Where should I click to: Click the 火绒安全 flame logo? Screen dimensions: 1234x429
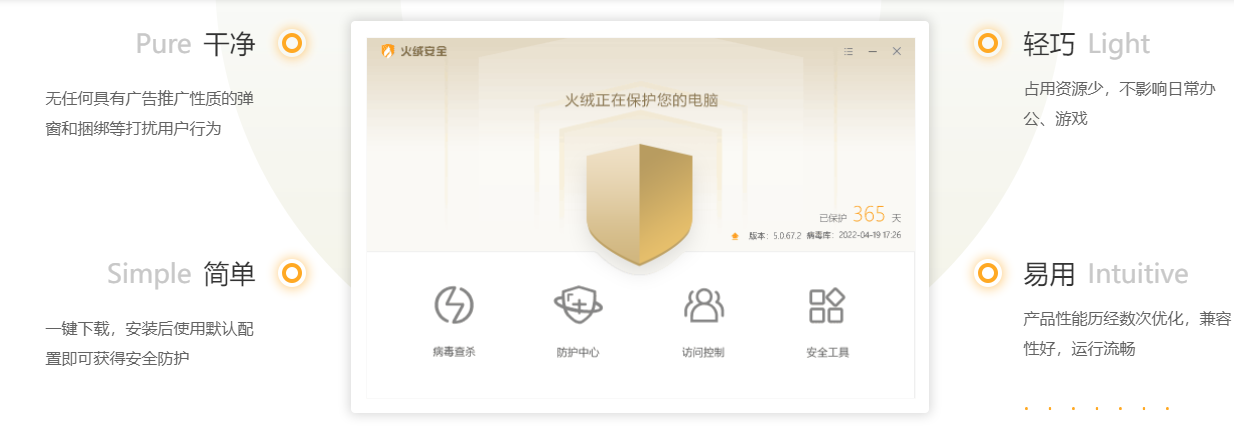click(x=388, y=51)
